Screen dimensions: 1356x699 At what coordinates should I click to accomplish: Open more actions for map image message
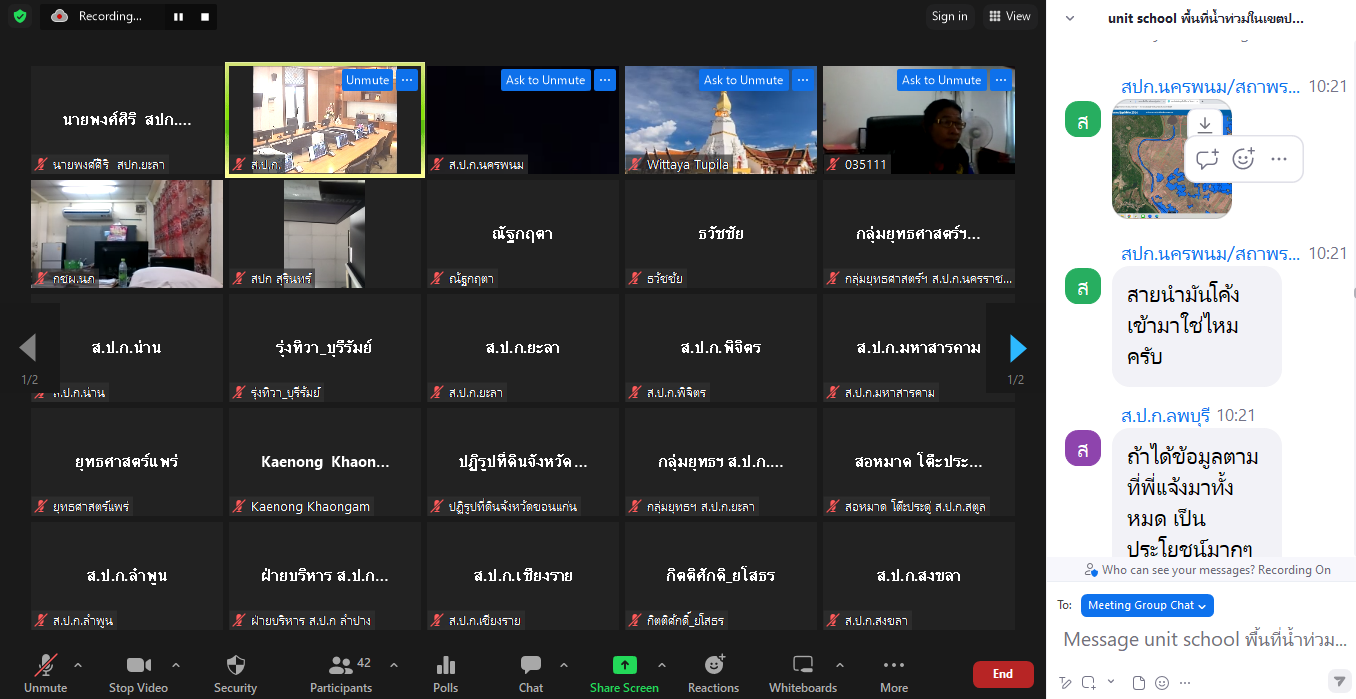coord(1279,159)
